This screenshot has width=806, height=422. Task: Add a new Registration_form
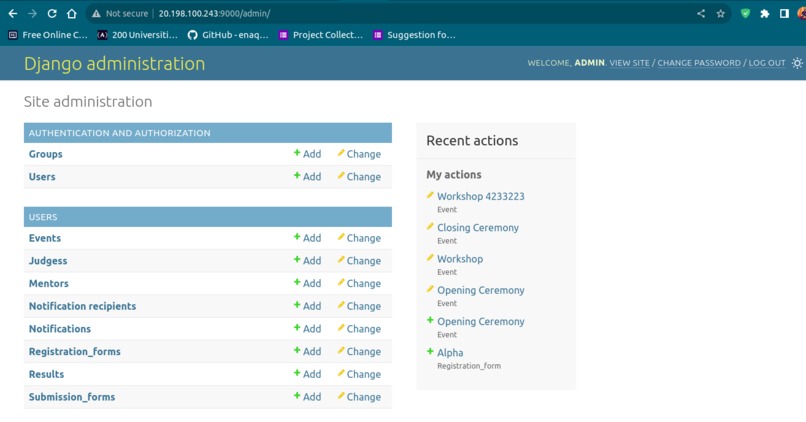coord(307,352)
